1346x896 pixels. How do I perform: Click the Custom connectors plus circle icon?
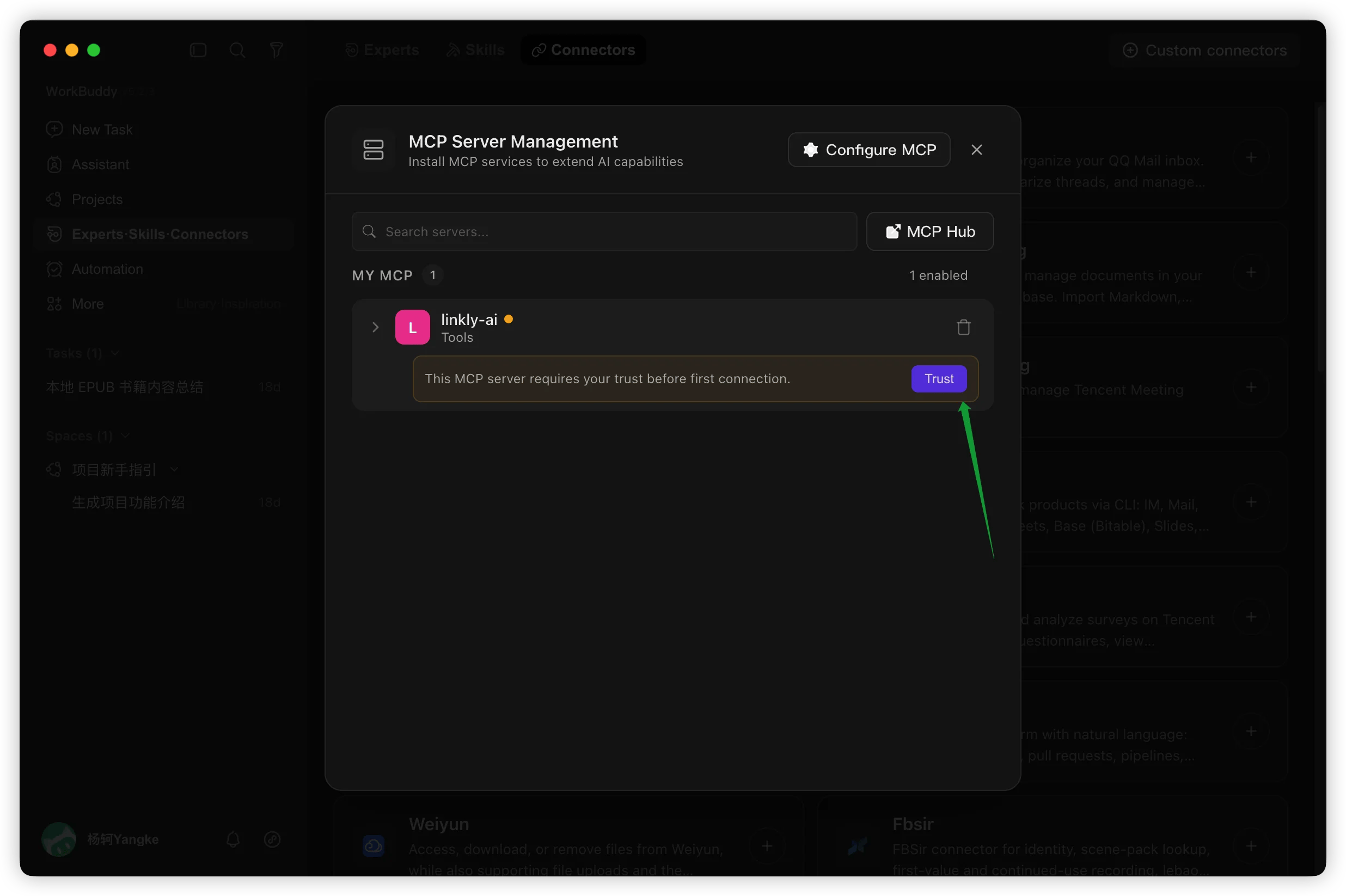tap(1130, 50)
